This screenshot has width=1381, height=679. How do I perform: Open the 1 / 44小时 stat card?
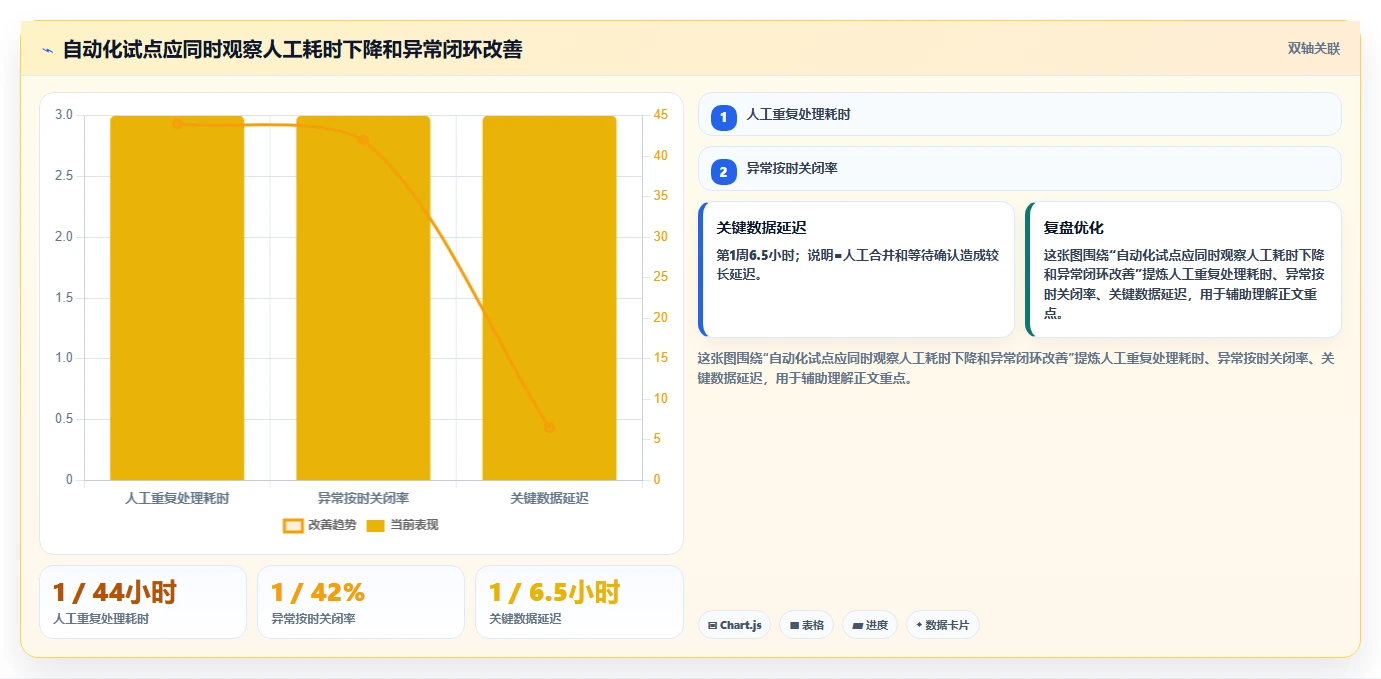143,602
